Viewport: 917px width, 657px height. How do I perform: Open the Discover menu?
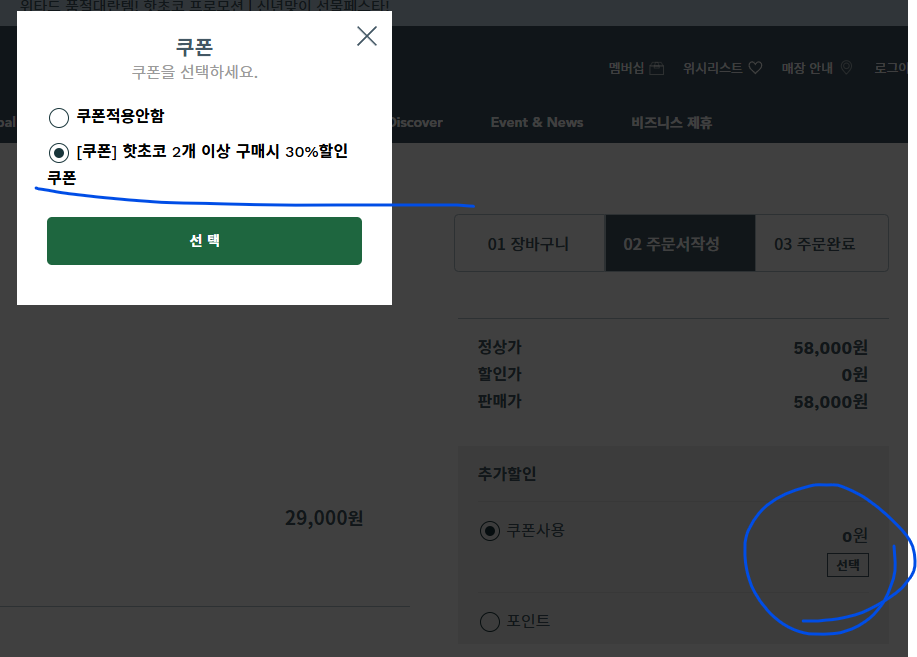[x=416, y=123]
